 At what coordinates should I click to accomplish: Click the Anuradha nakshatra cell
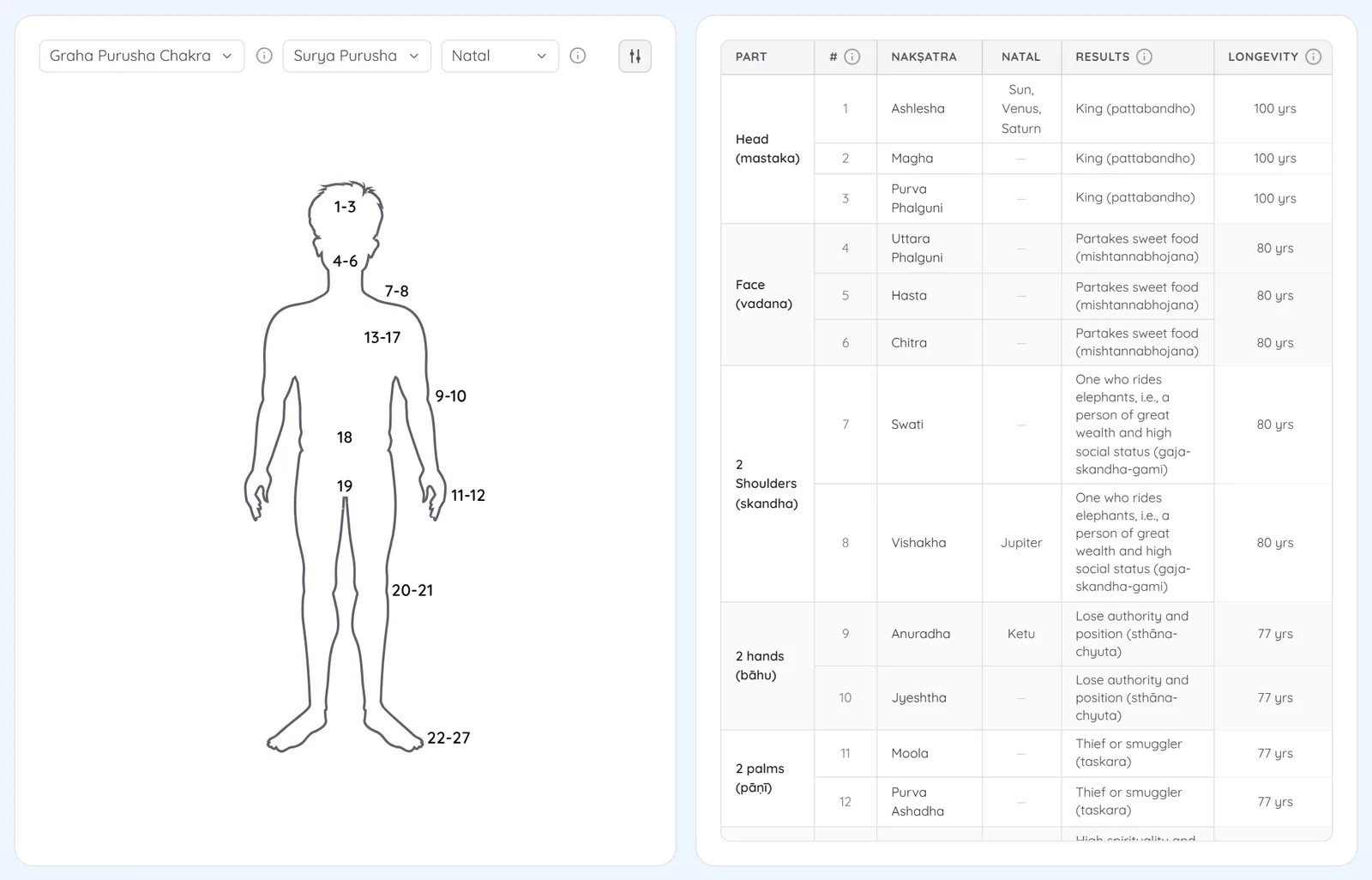(929, 634)
